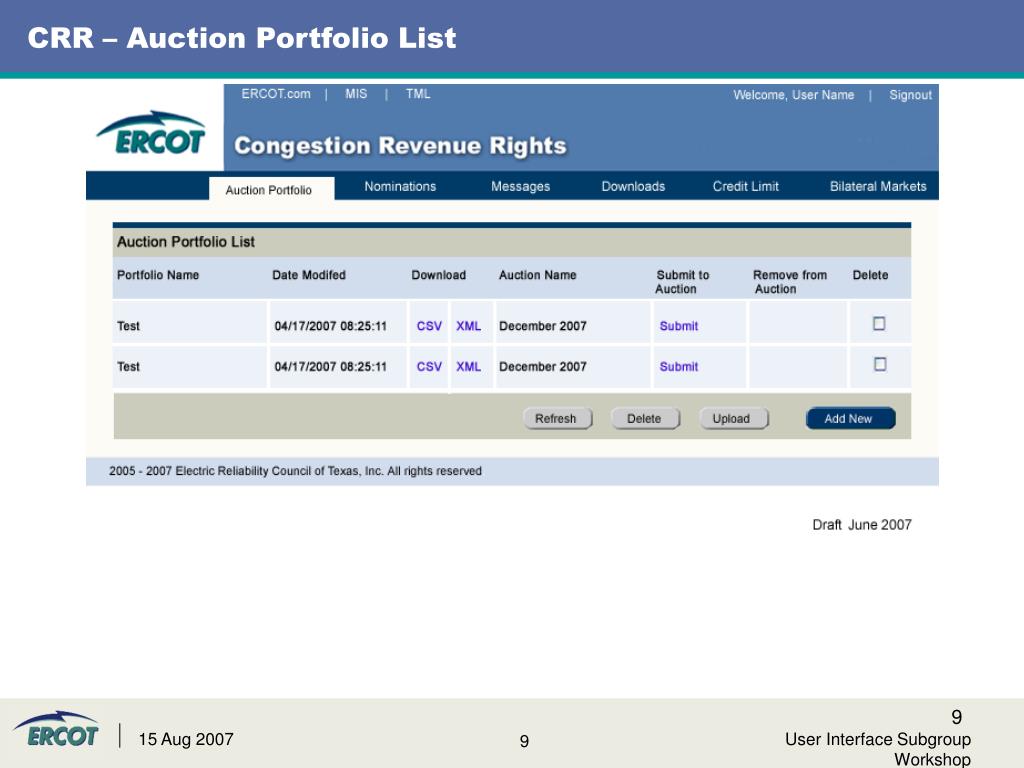This screenshot has height=768, width=1024.
Task: Open the Messages tab
Action: coord(520,187)
